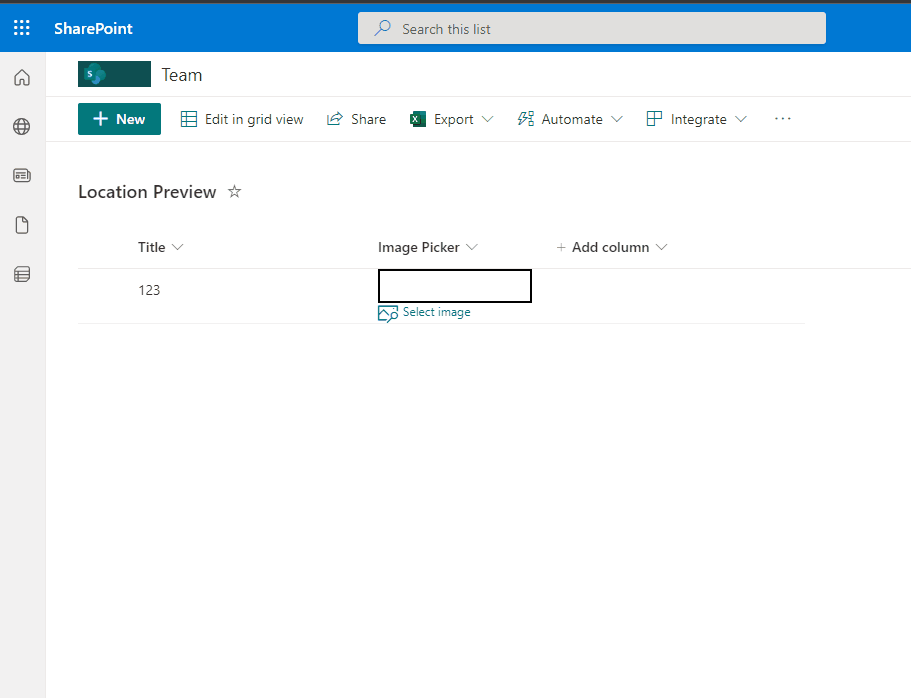This screenshot has width=911, height=698.
Task: Switch to Edit in grid view
Action: (242, 119)
